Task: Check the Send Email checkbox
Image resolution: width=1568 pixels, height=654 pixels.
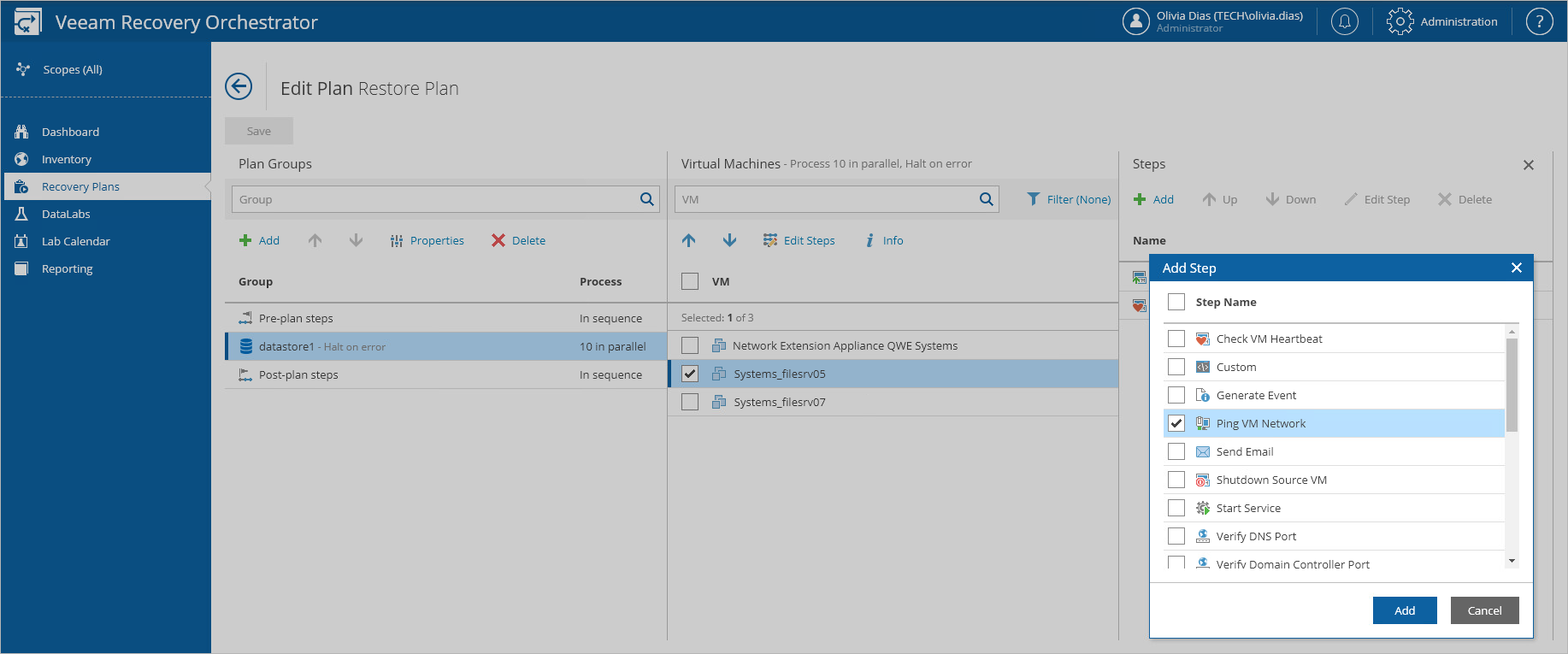Action: [1176, 451]
